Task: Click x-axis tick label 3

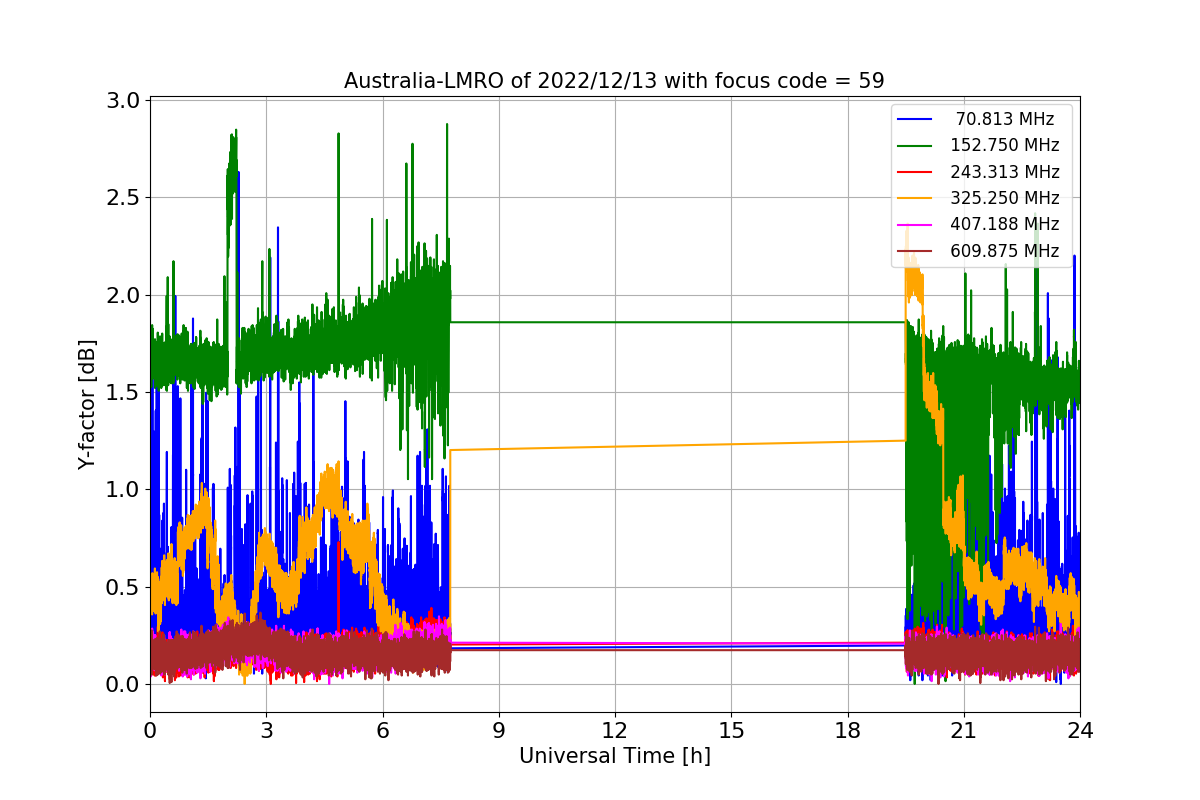Action: 266,731
